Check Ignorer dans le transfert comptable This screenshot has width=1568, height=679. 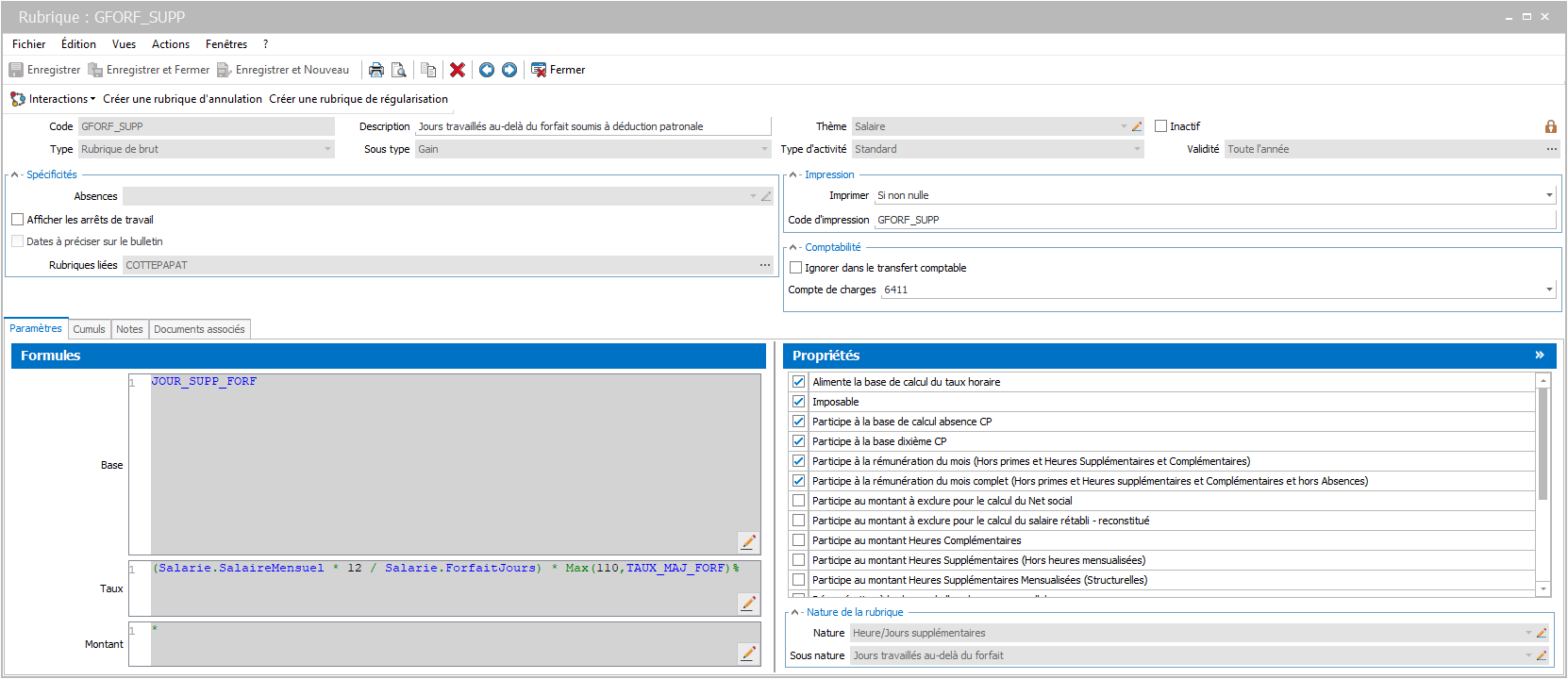click(x=795, y=268)
